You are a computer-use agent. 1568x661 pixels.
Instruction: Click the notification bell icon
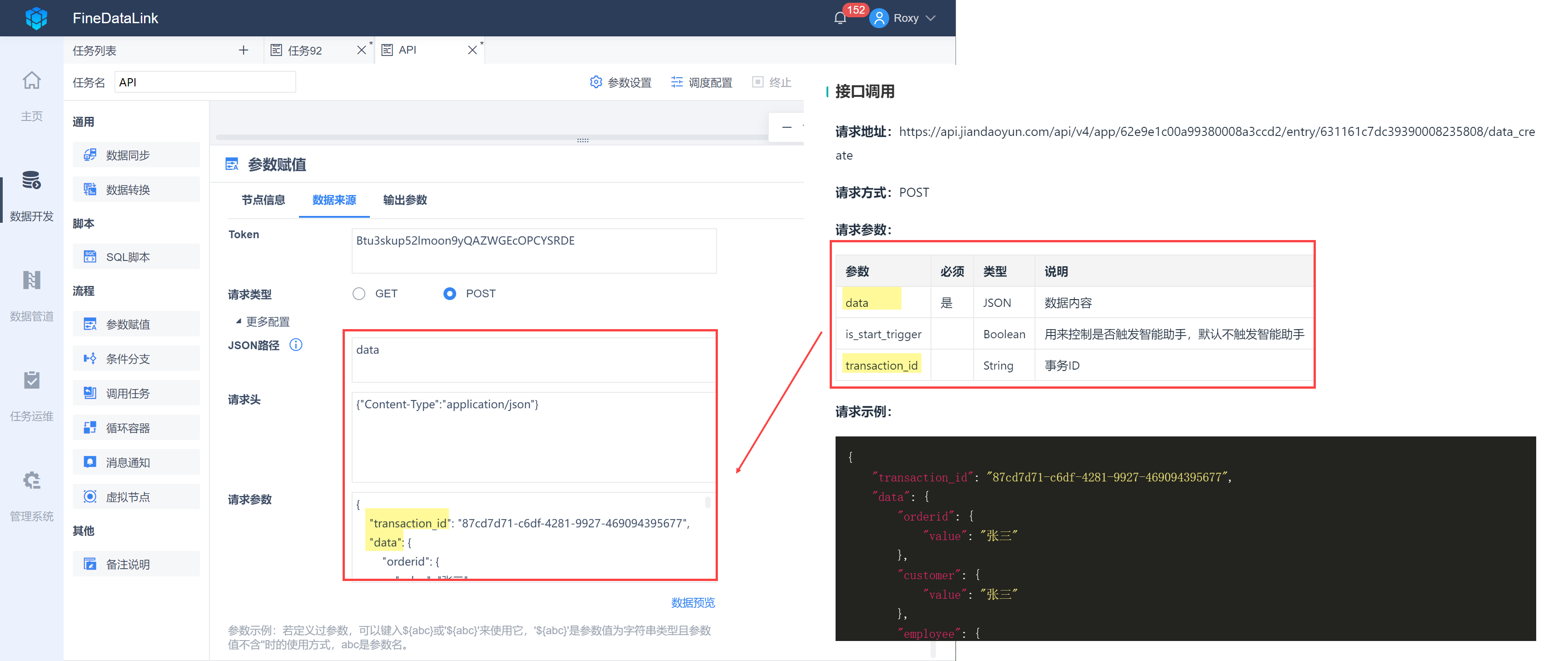(840, 18)
